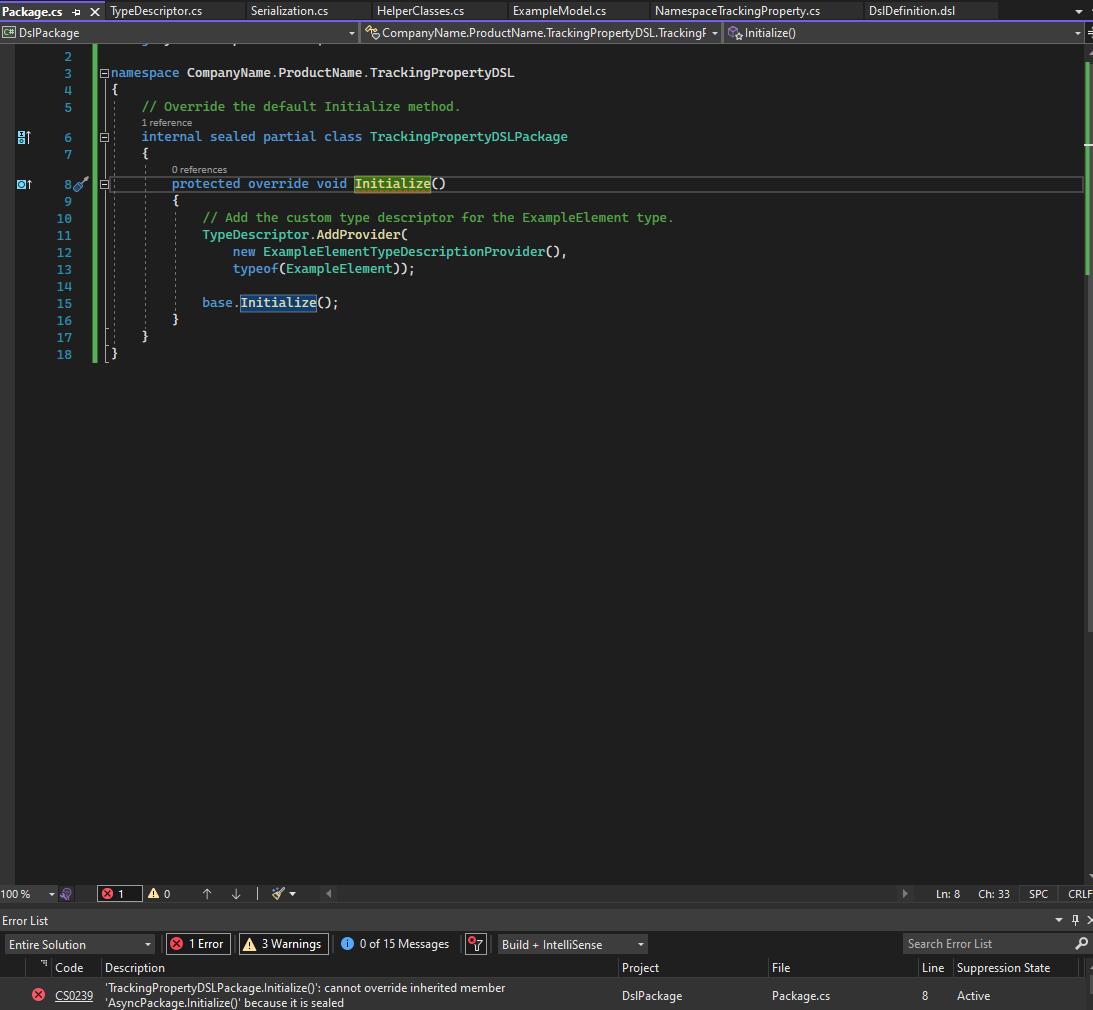This screenshot has height=1010, width=1093.
Task: Click the editor warning count indicator
Action: click(160, 894)
